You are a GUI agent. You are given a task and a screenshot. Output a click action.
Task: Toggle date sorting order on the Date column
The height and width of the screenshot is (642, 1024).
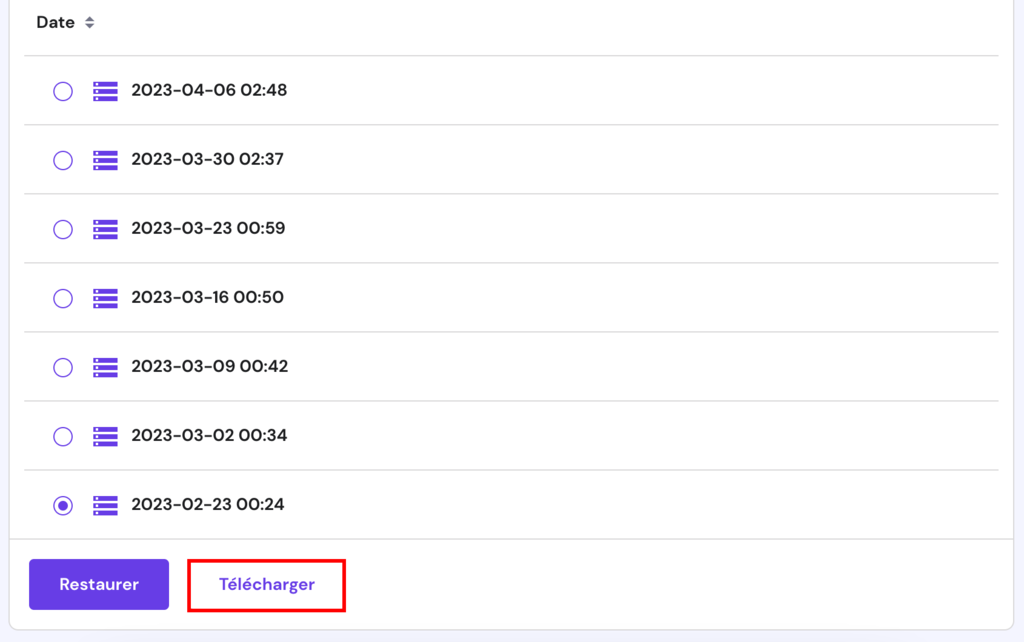coord(89,22)
